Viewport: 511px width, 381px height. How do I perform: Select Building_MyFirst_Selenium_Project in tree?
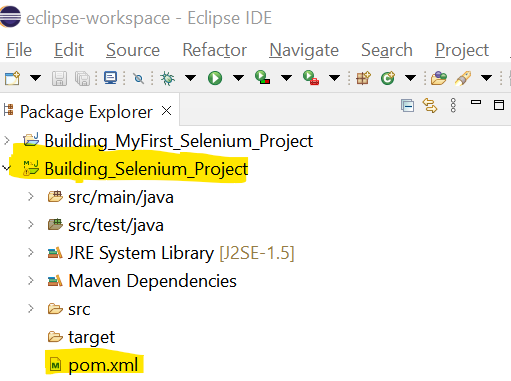tap(179, 141)
